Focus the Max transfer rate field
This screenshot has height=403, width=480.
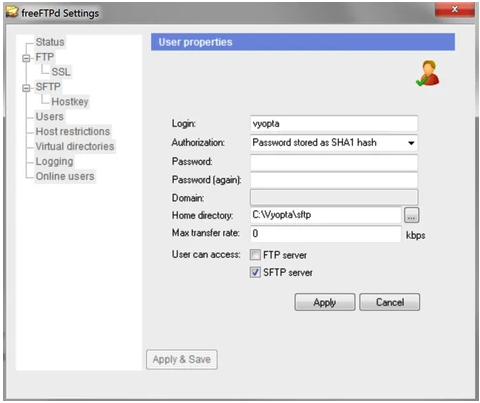click(326, 233)
